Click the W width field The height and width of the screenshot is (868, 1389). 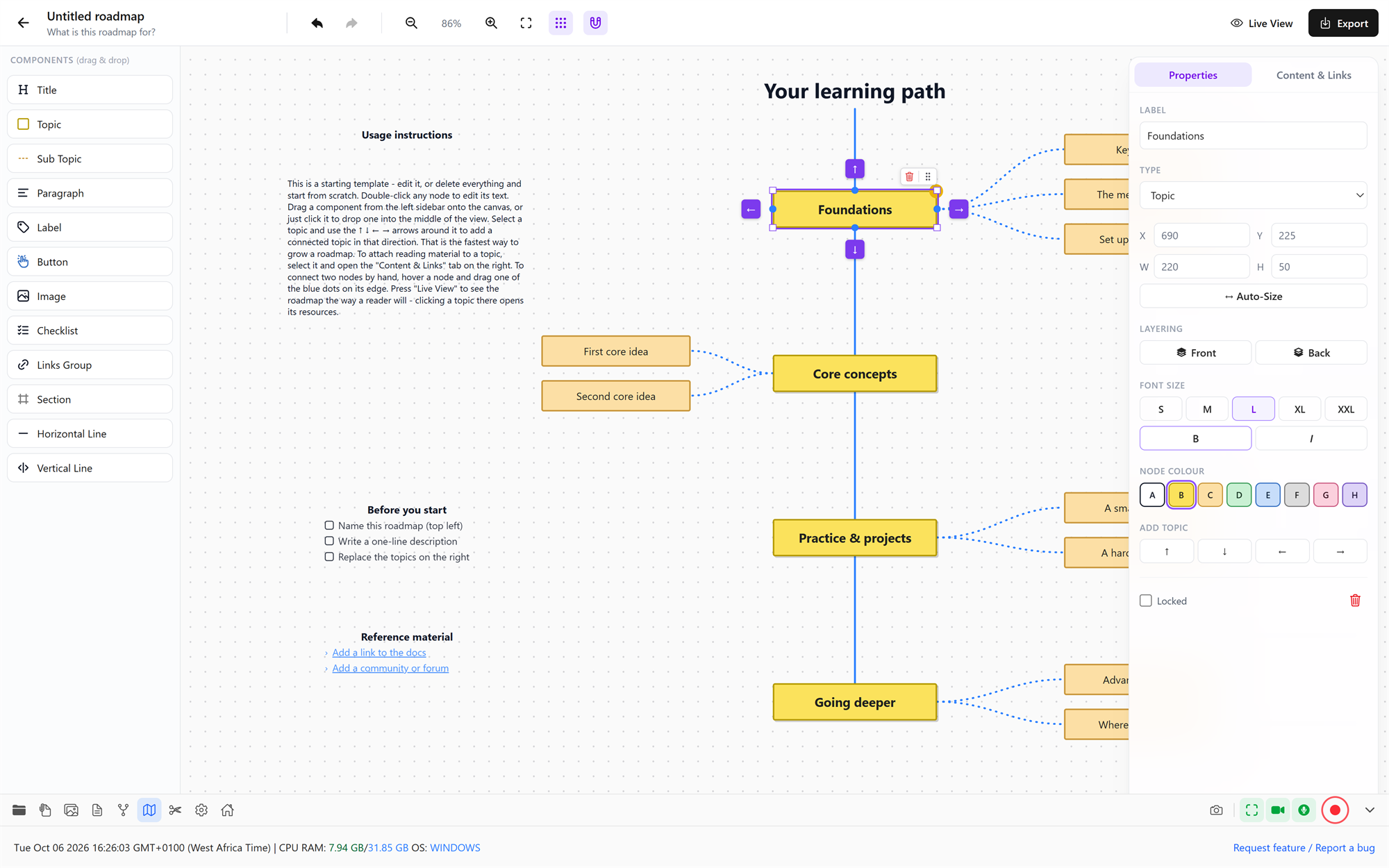1201,267
